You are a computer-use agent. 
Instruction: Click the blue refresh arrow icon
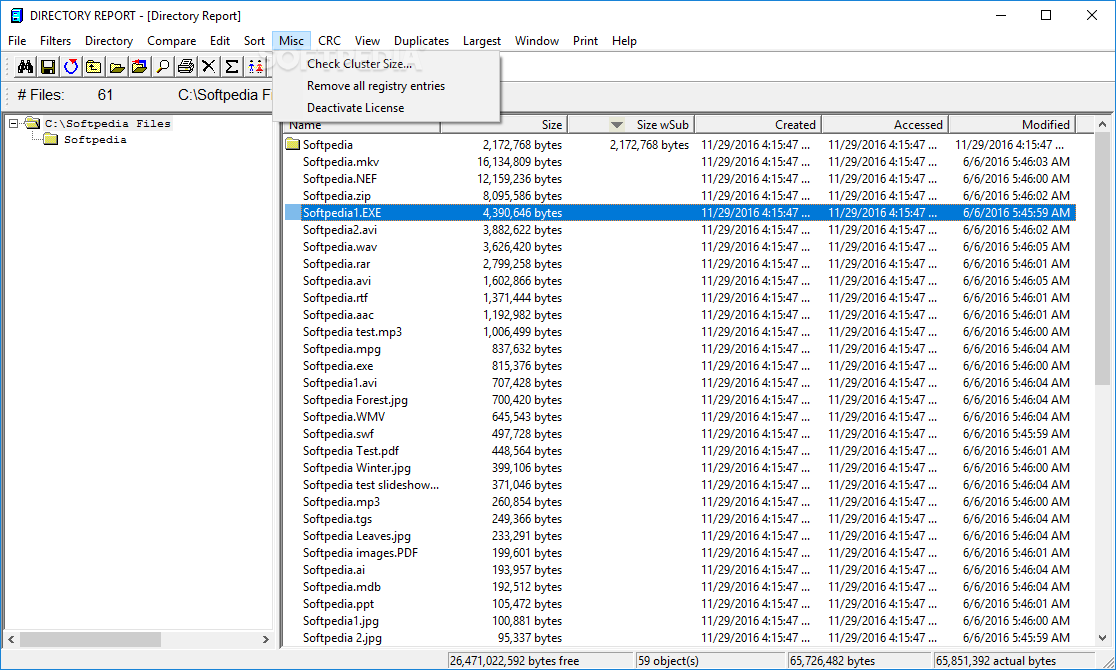70,67
